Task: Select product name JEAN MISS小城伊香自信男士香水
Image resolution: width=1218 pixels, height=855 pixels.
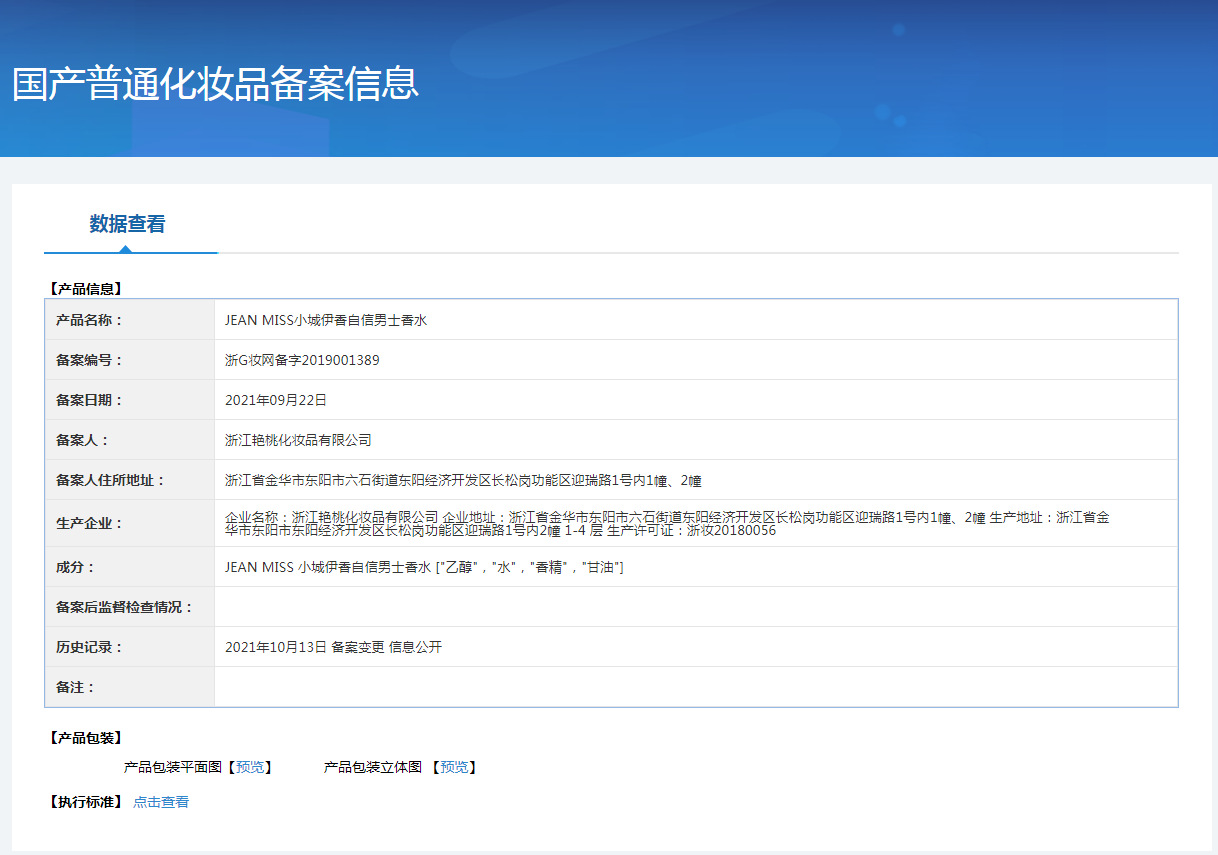Action: (326, 320)
